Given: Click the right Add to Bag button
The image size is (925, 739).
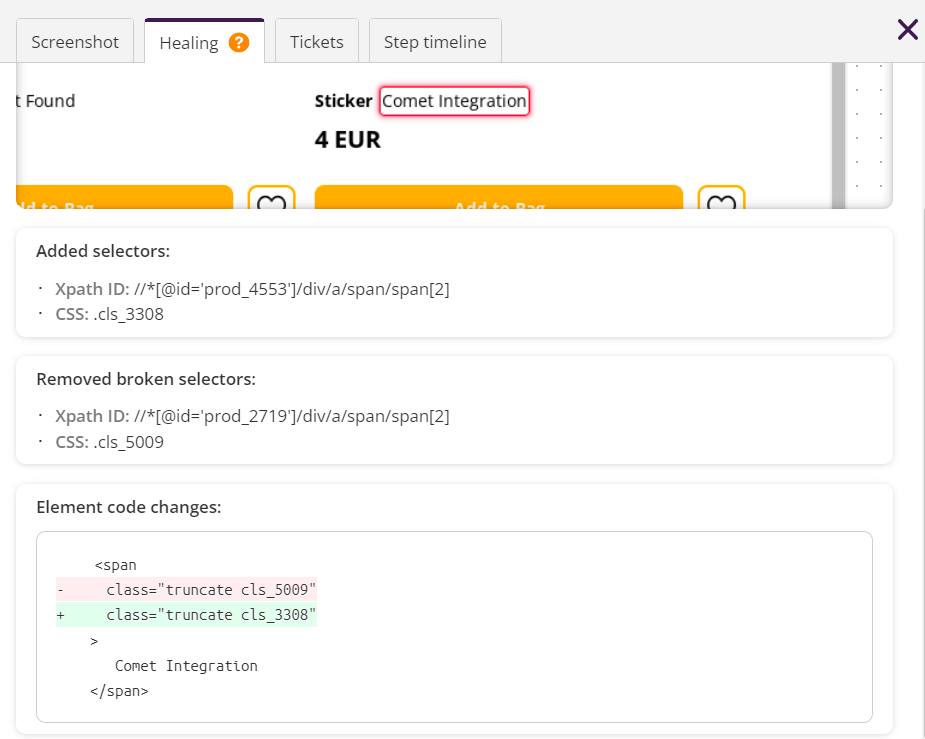Looking at the screenshot, I should (499, 198).
